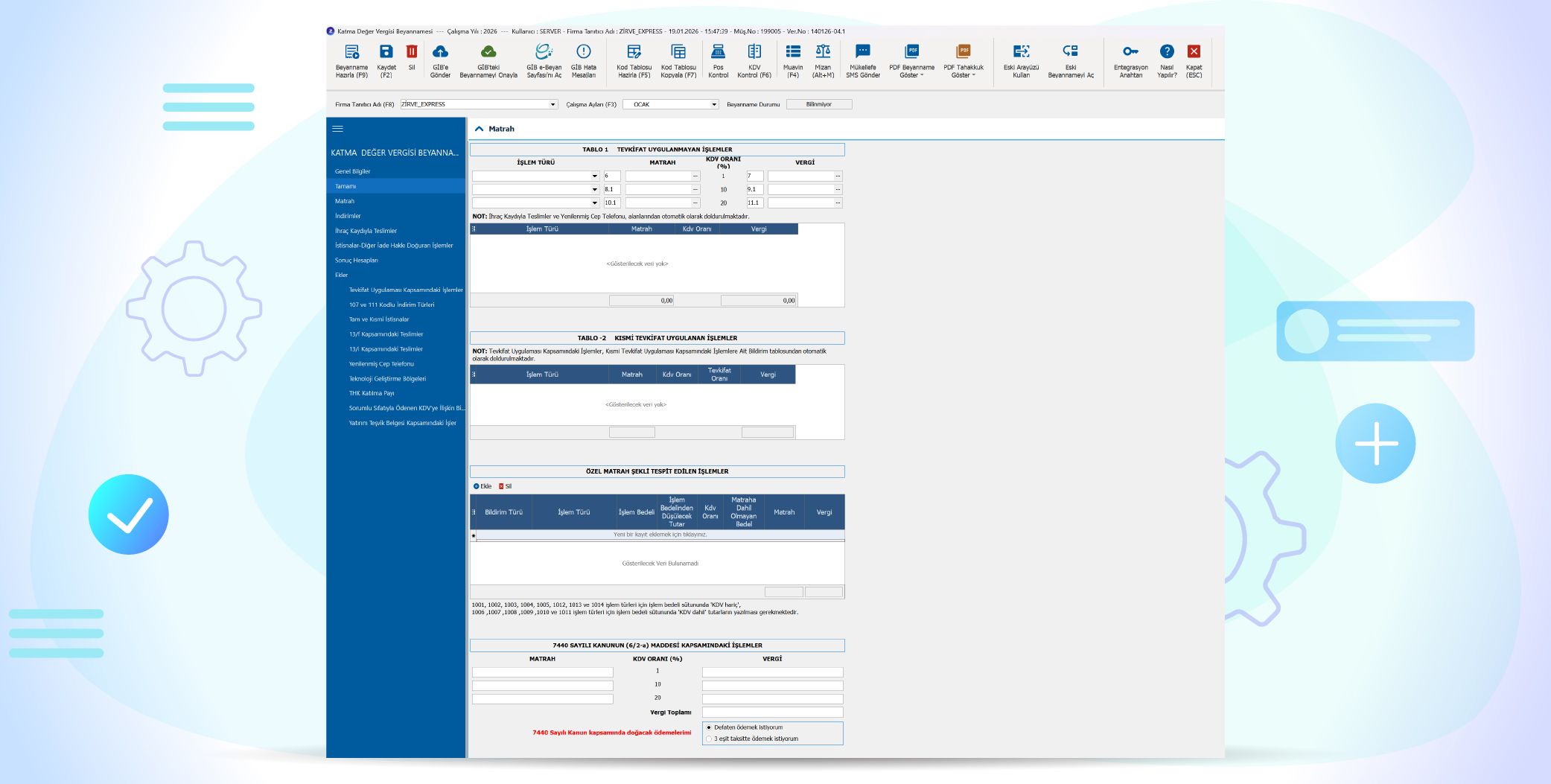Click the red Sil trash icon
The image size is (1551, 784).
coord(411,51)
